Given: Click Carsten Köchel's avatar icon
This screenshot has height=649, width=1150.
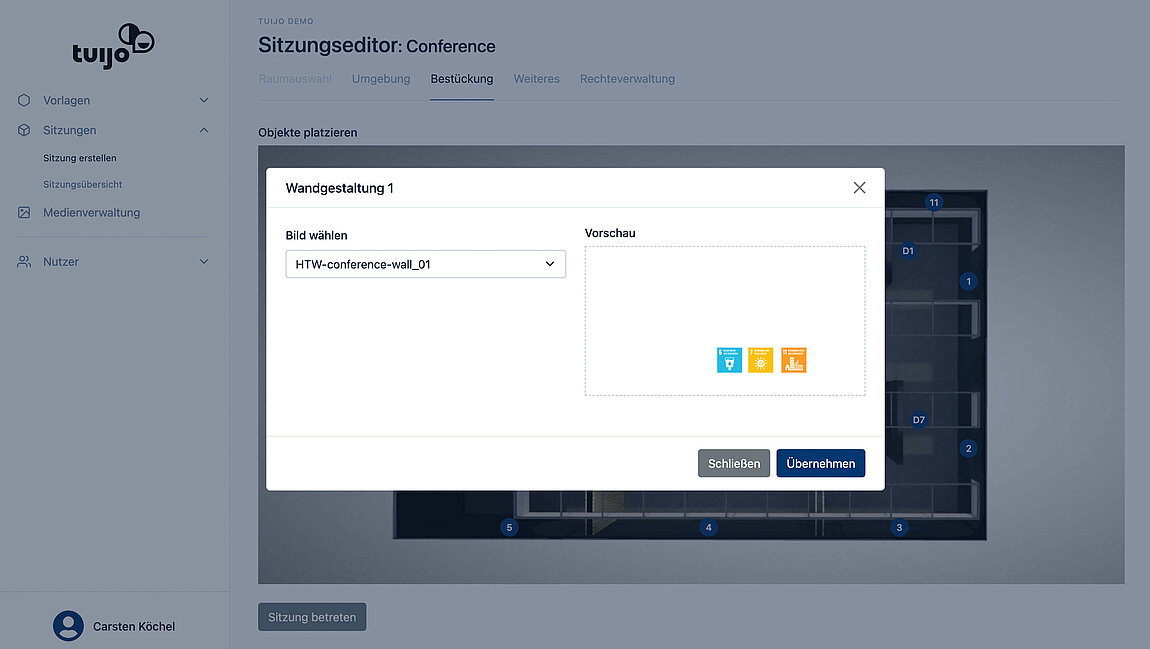Looking at the screenshot, I should pyautogui.click(x=68, y=626).
